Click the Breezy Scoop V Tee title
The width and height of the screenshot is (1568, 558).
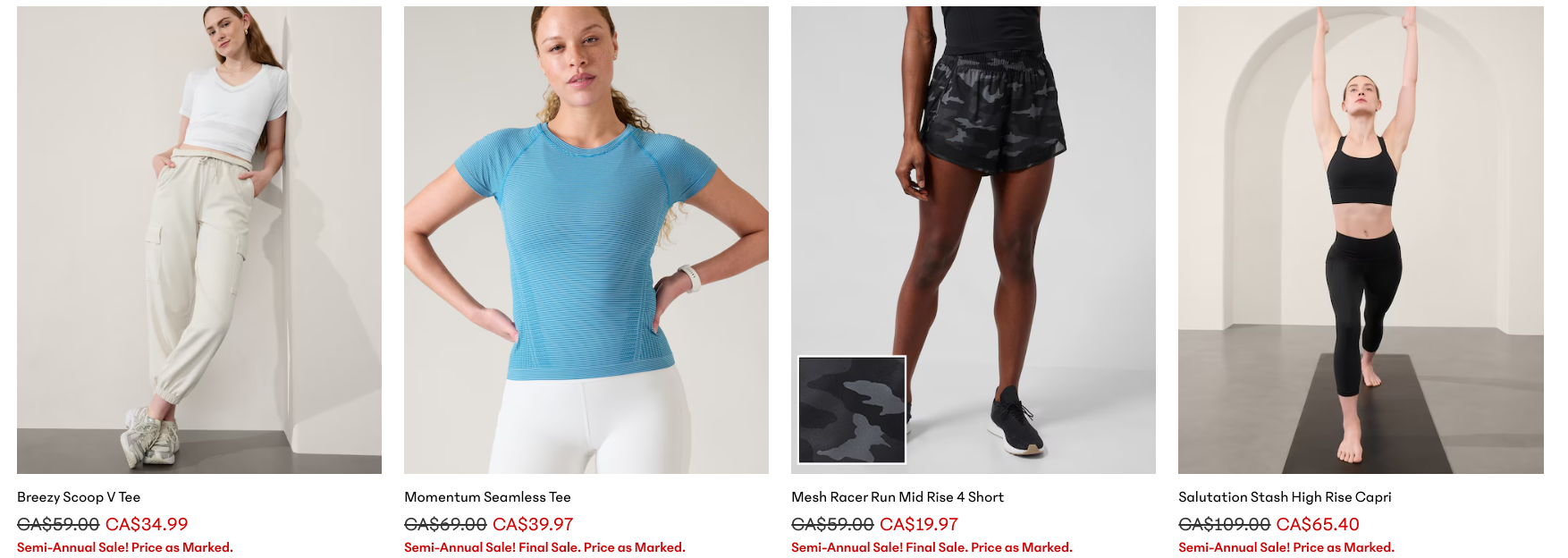[x=79, y=497]
